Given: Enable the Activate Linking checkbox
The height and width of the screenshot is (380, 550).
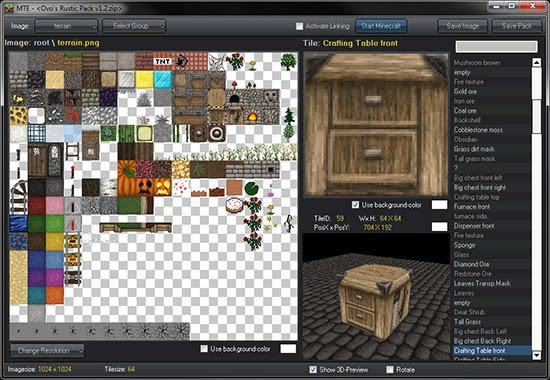Looking at the screenshot, I should [299, 26].
